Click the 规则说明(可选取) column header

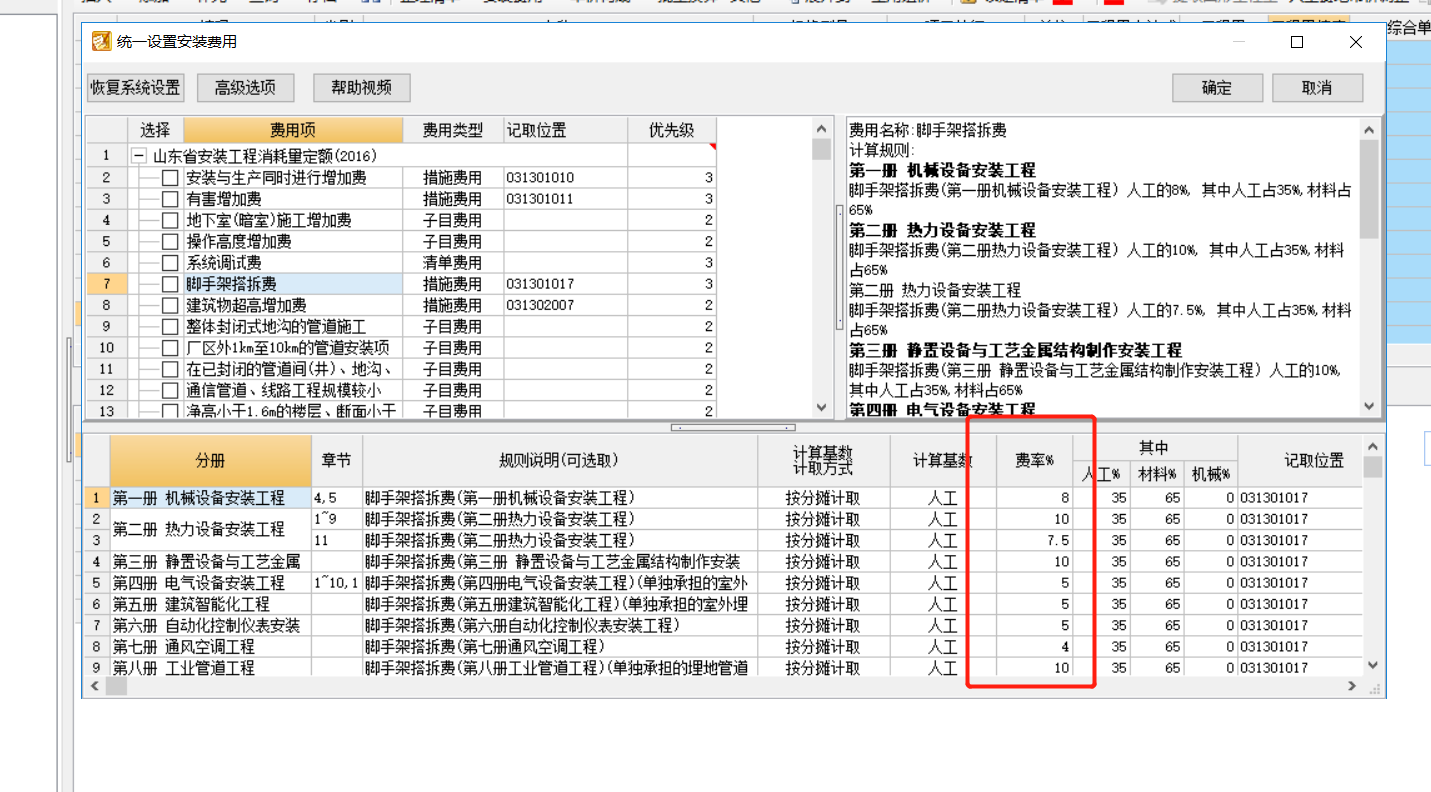(x=560, y=461)
